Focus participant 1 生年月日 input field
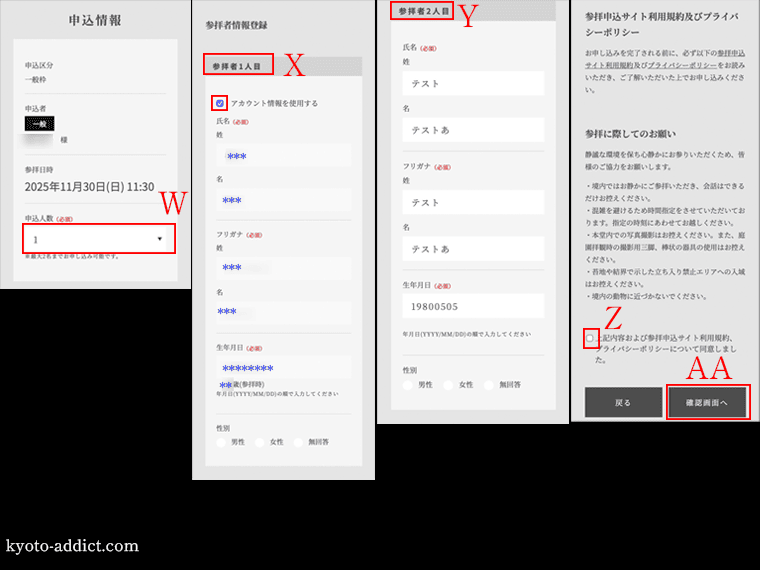This screenshot has height=570, width=760. [283, 368]
